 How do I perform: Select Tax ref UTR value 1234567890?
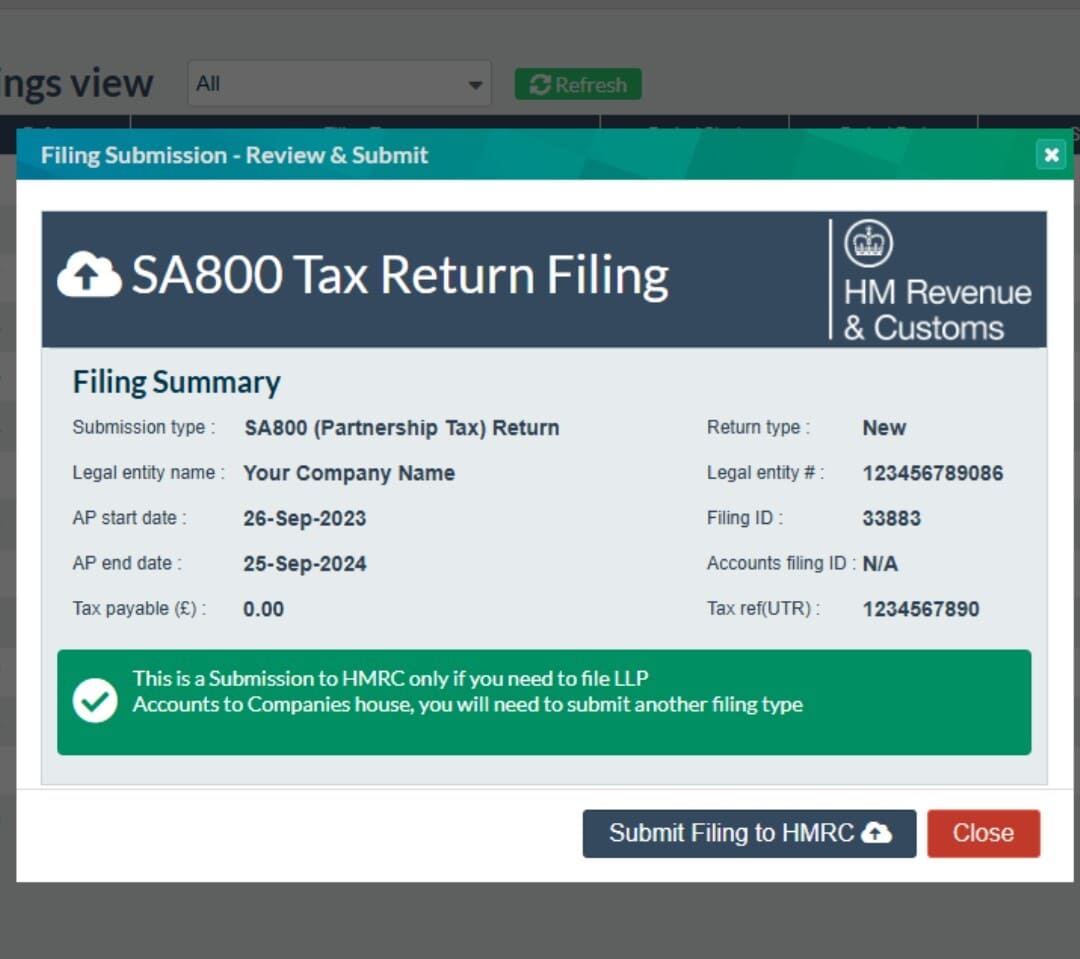[x=921, y=610]
